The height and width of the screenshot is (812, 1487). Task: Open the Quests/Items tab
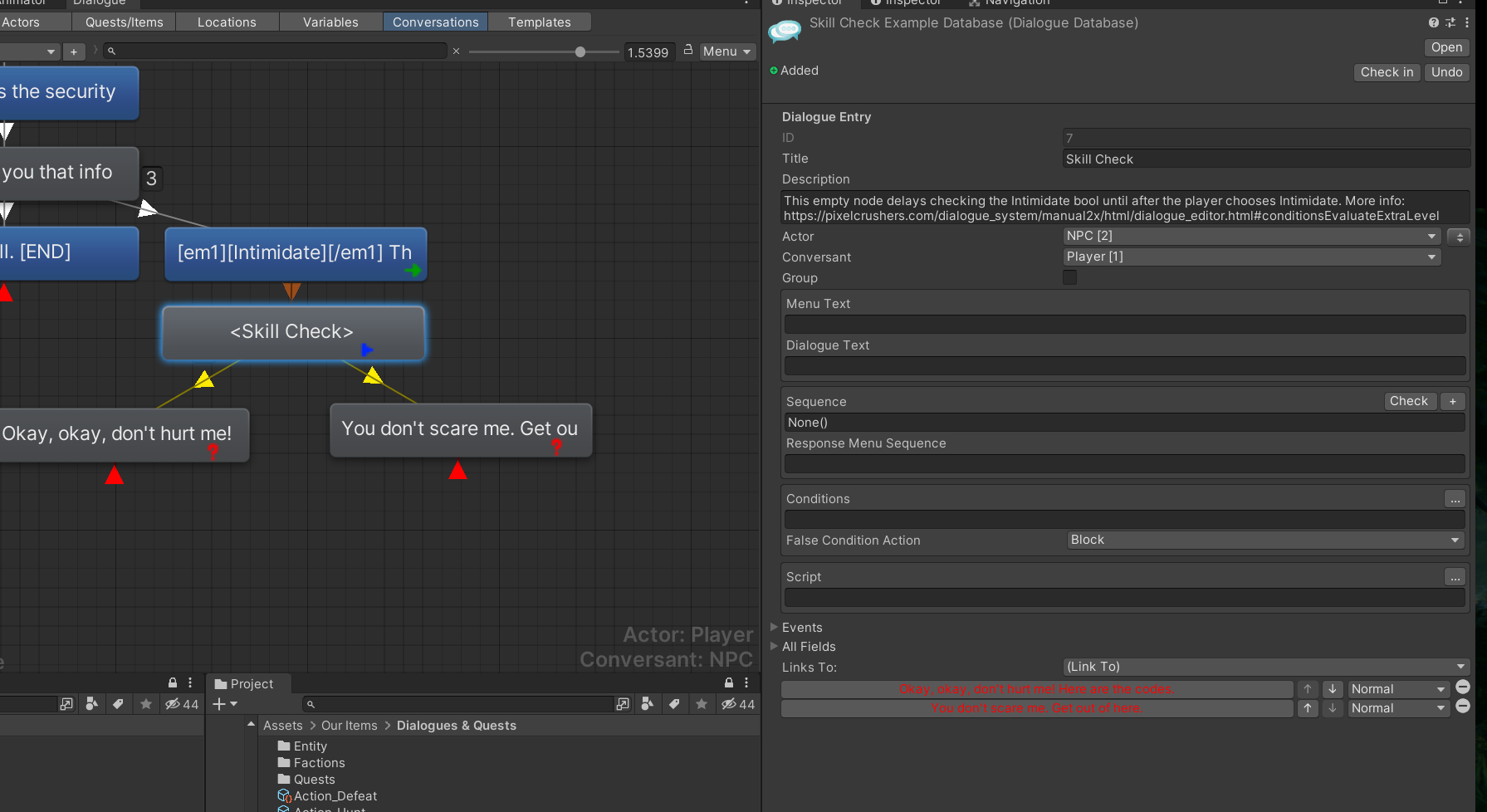[x=125, y=22]
